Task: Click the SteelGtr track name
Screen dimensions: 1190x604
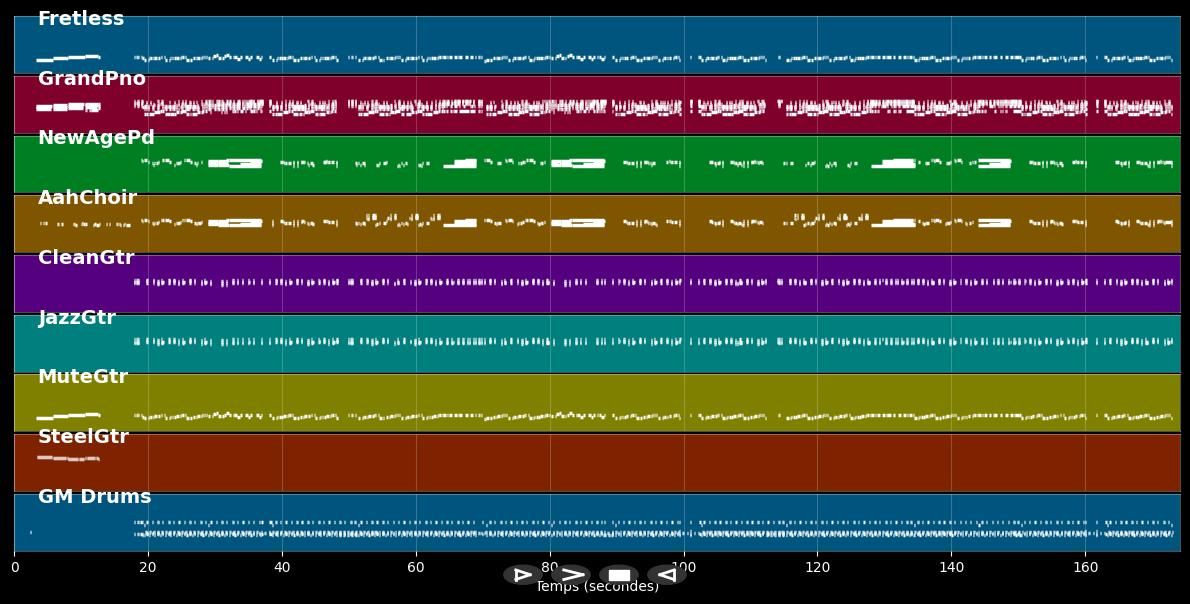Action: coord(83,437)
